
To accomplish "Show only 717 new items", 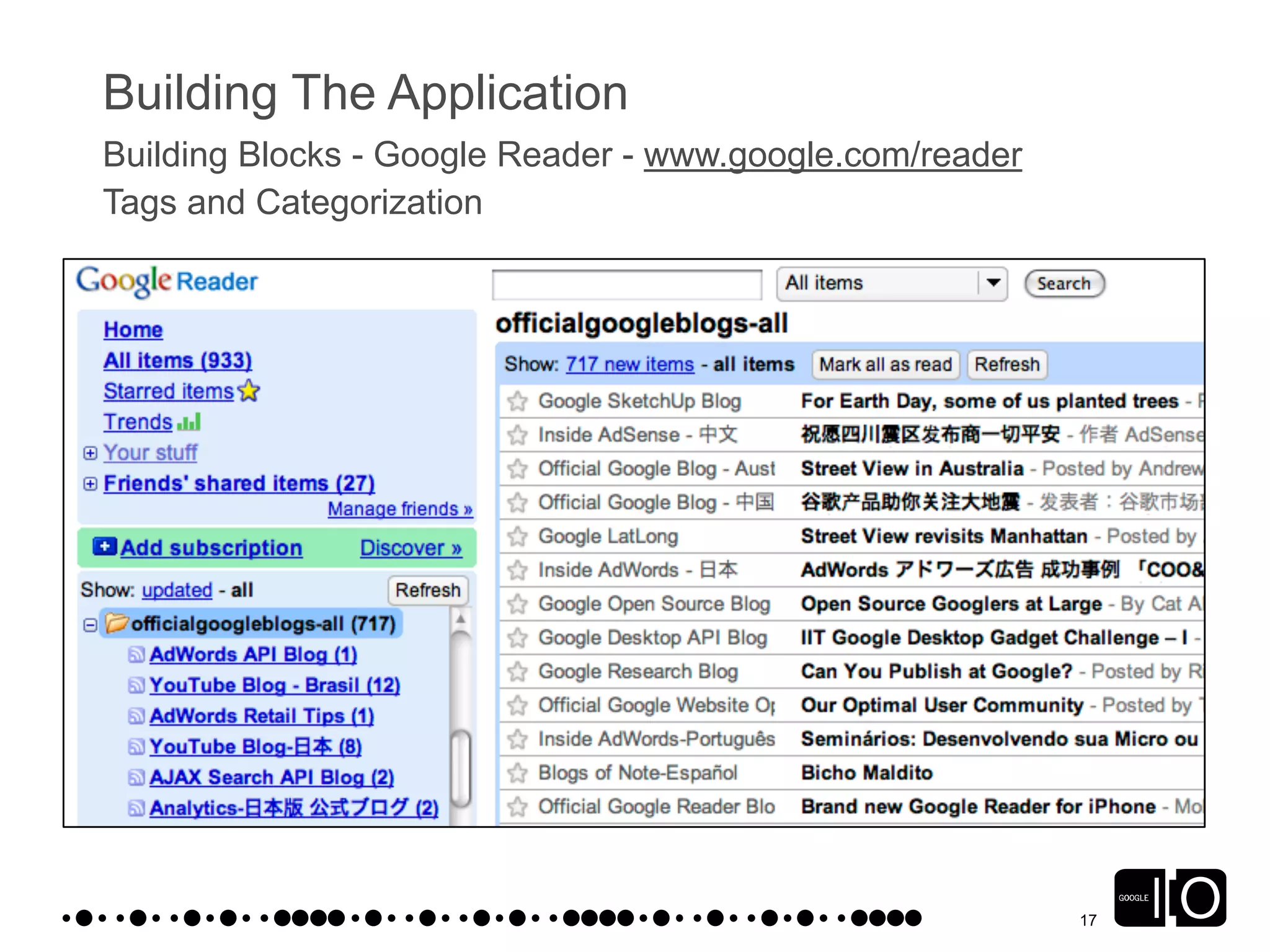I will click(630, 364).
